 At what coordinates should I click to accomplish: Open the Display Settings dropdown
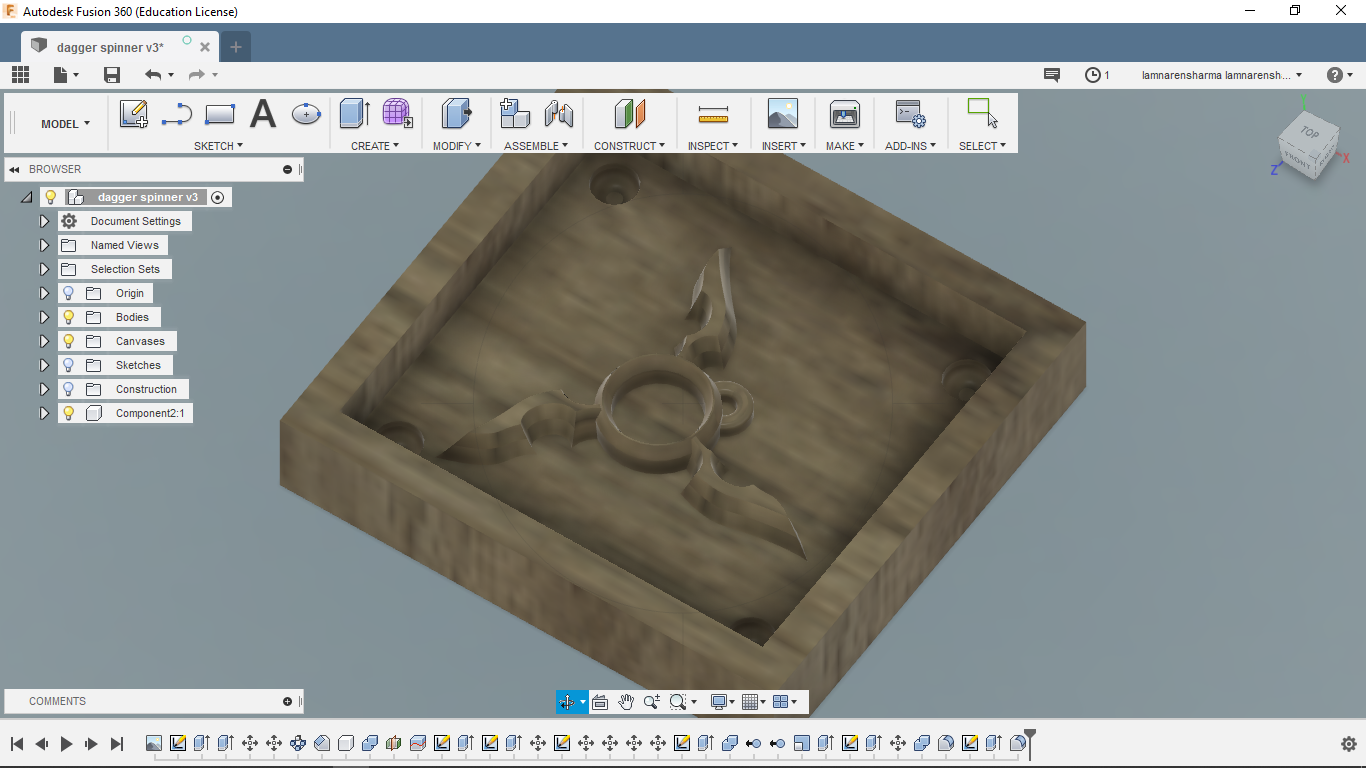(x=722, y=702)
